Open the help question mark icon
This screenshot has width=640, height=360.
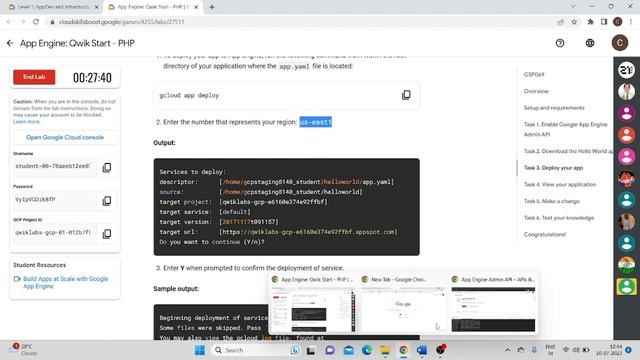[560, 43]
